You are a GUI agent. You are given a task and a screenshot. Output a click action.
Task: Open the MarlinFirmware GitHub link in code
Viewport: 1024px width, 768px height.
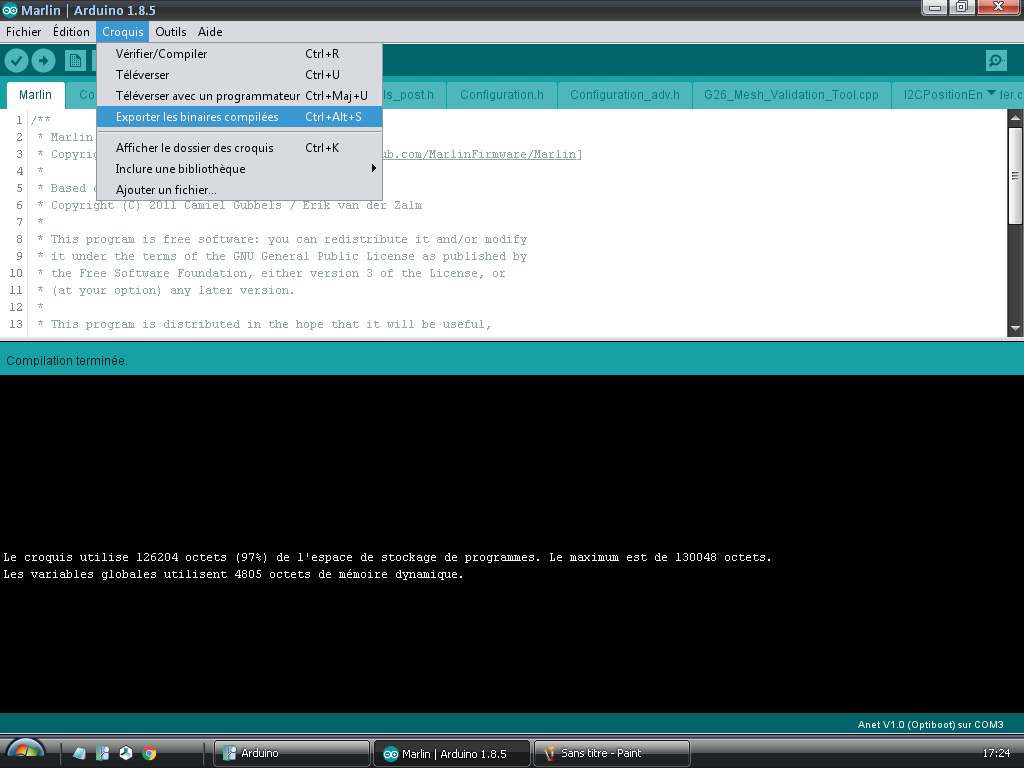click(481, 154)
